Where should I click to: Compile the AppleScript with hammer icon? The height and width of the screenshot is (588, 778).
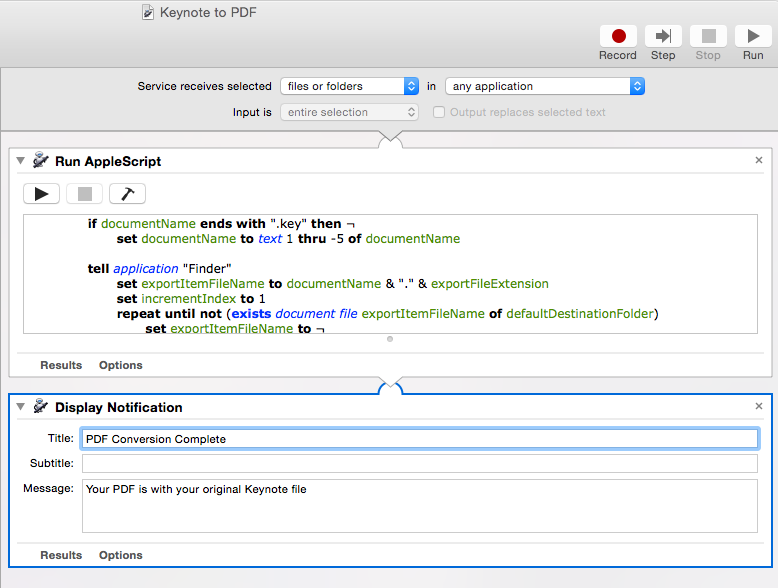click(x=128, y=194)
